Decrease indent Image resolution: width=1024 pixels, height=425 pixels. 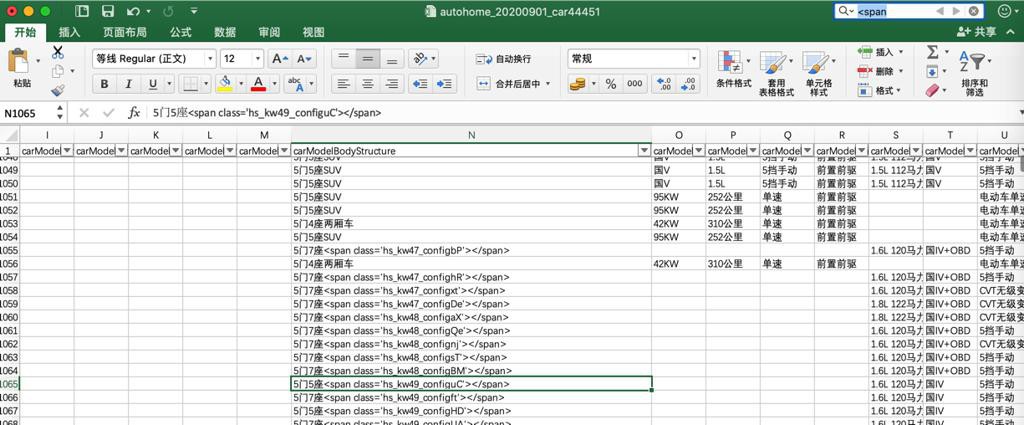coord(421,84)
